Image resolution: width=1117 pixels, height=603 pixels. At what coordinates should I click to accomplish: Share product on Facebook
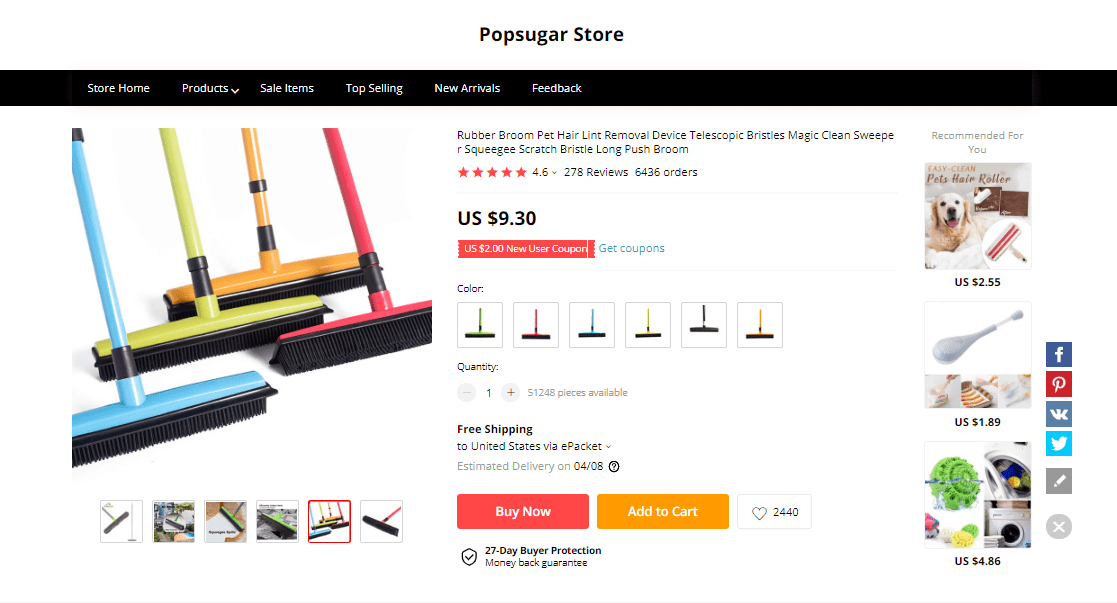[1059, 354]
